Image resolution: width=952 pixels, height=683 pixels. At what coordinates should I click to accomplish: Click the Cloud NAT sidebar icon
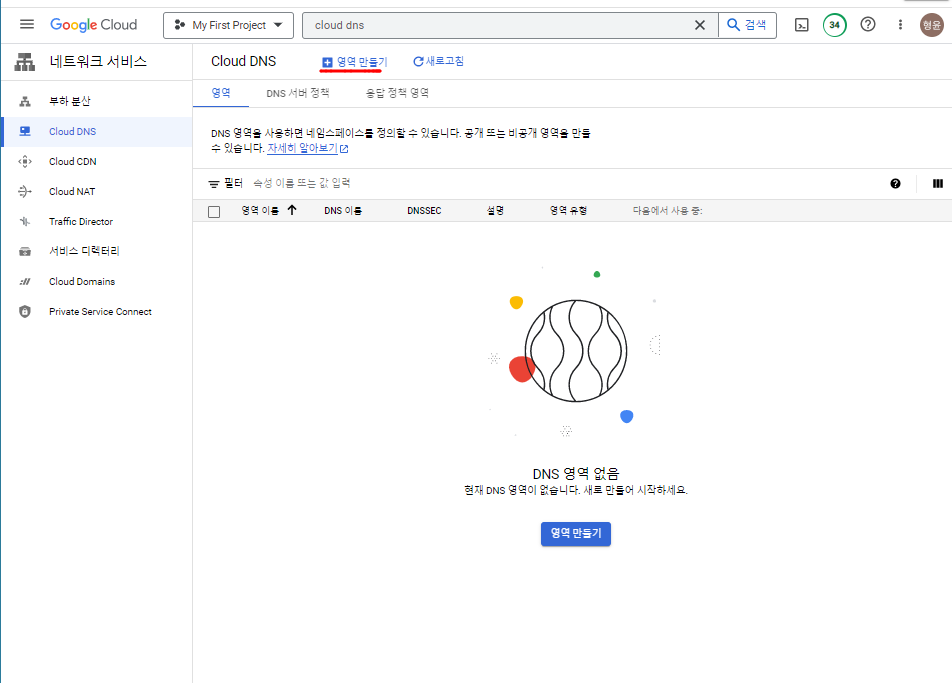(25, 191)
